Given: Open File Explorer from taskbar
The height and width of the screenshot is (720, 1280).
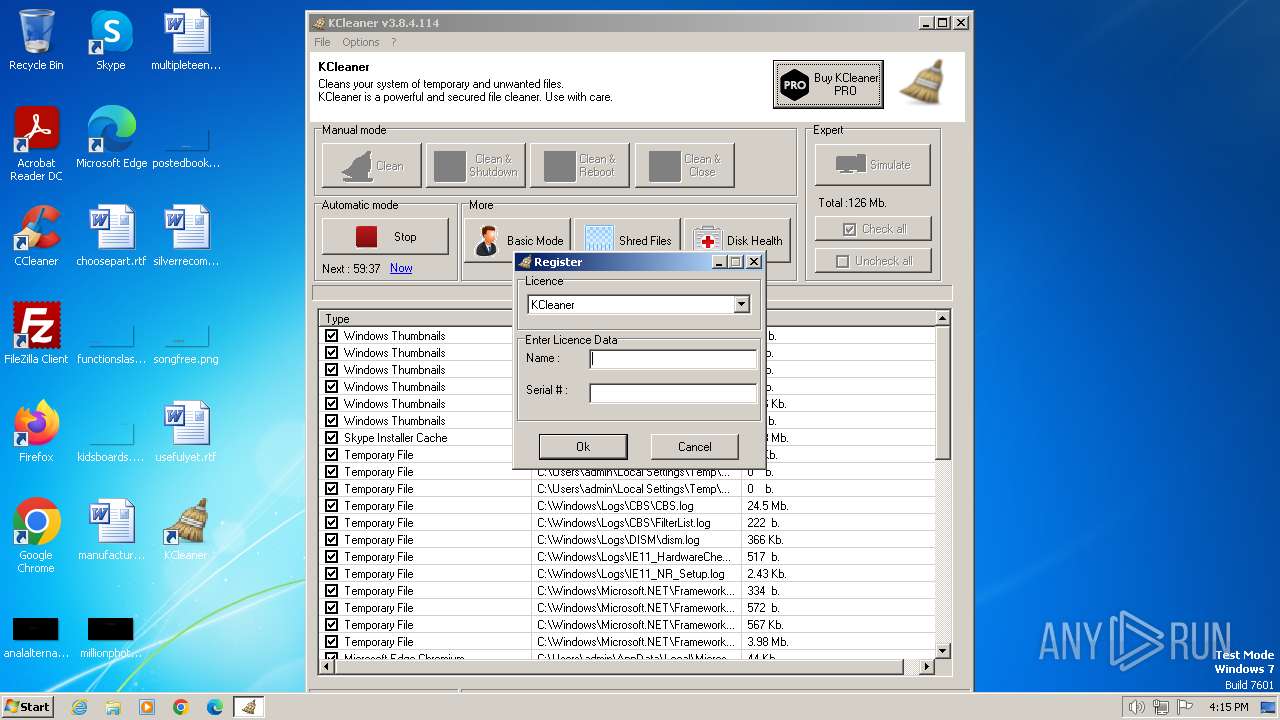Looking at the screenshot, I should point(113,707).
